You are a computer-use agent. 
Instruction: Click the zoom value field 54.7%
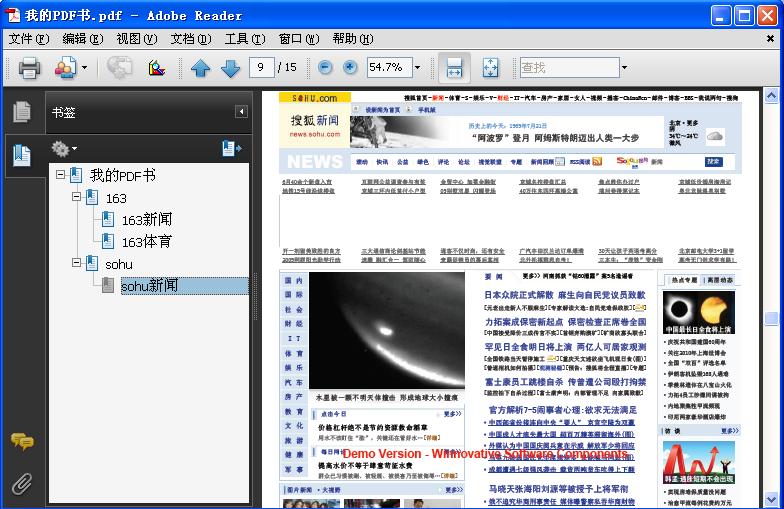click(x=389, y=67)
